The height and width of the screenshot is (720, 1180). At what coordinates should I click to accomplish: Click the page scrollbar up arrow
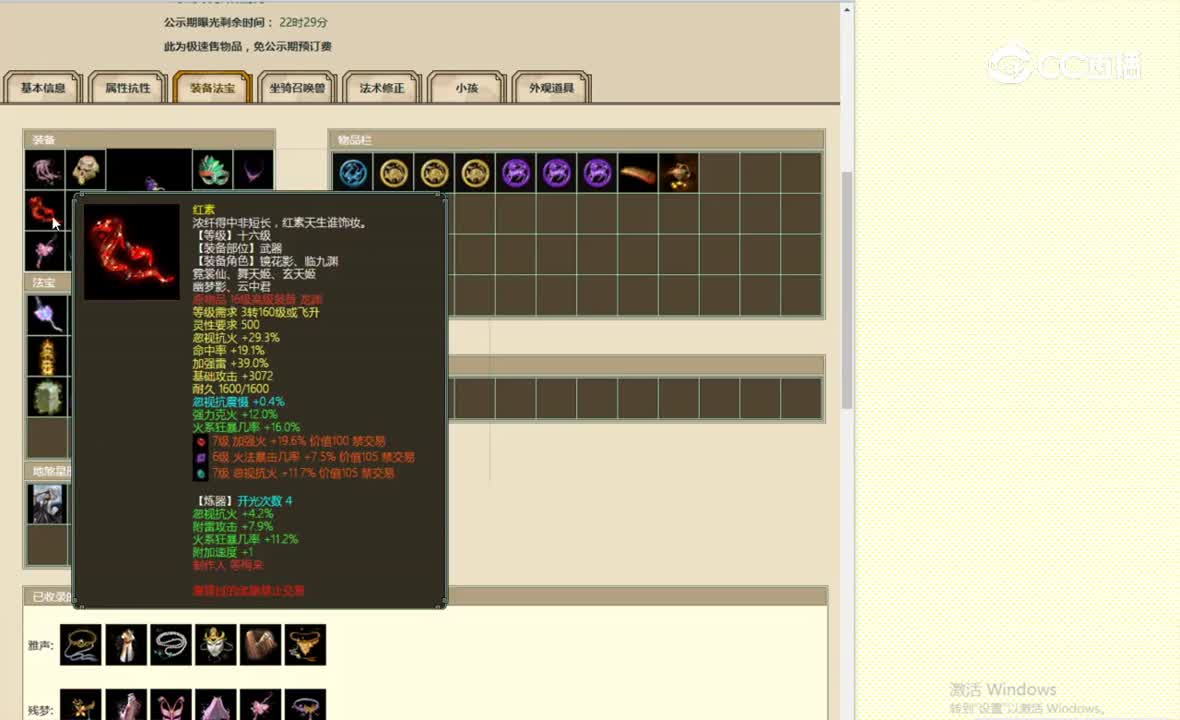click(x=847, y=10)
